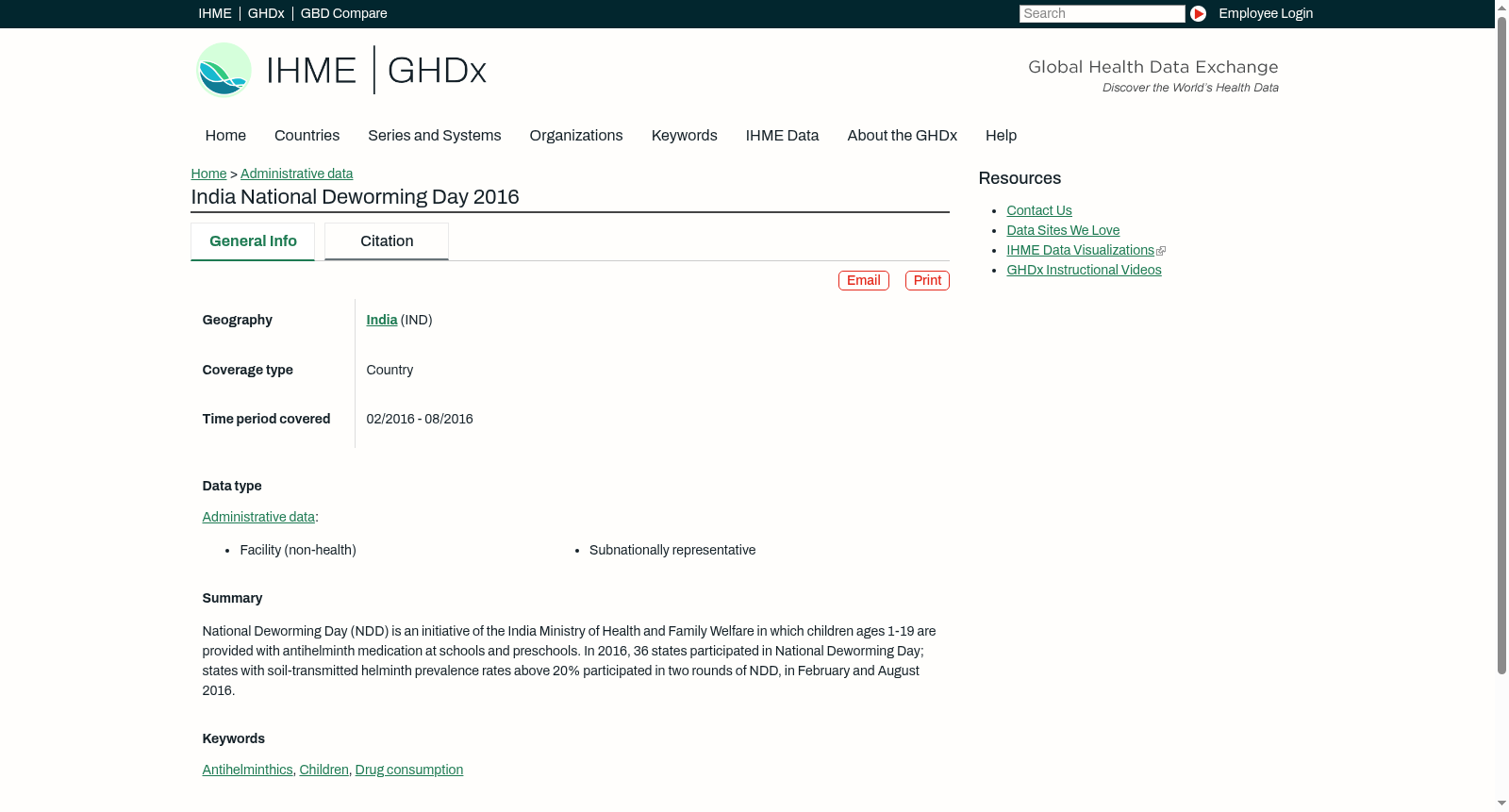This screenshot has width=1509, height=812.
Task: Click the GHDx link in top bar
Action: tap(266, 13)
